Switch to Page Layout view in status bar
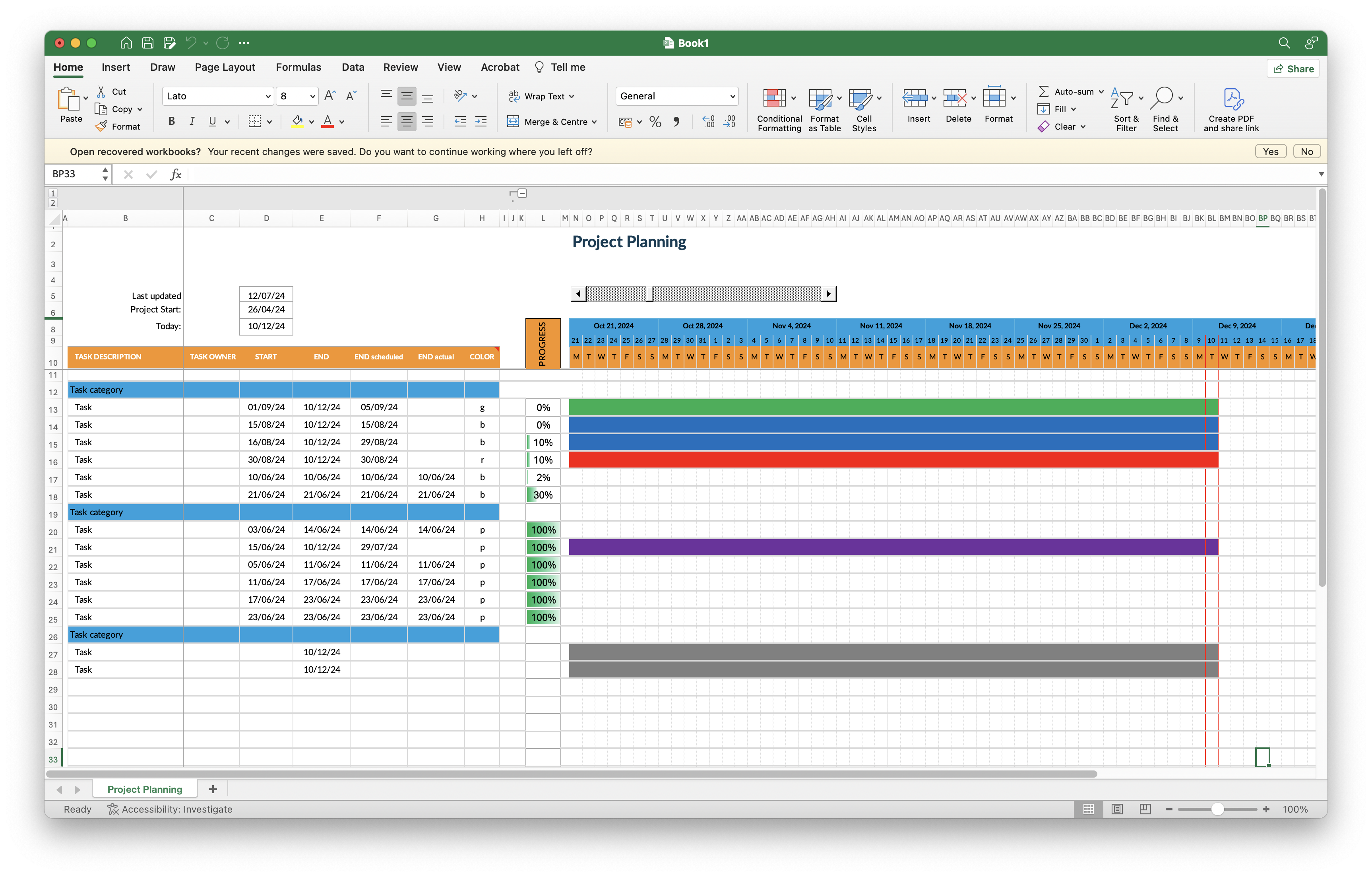The width and height of the screenshot is (1372, 877). pos(1117,809)
